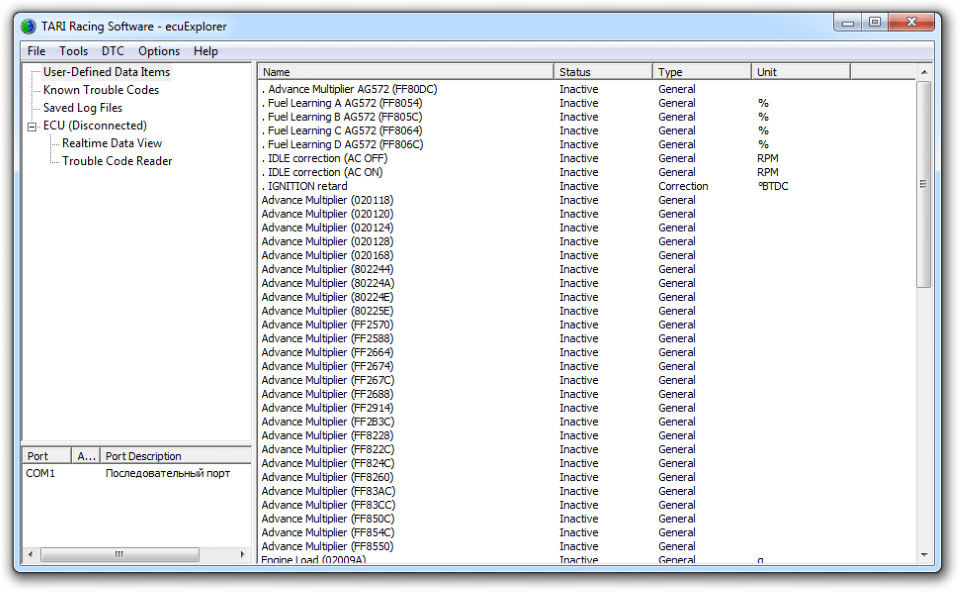This screenshot has width=960, height=592.
Task: Click left arrow of port list scrollbar
Action: coord(31,554)
